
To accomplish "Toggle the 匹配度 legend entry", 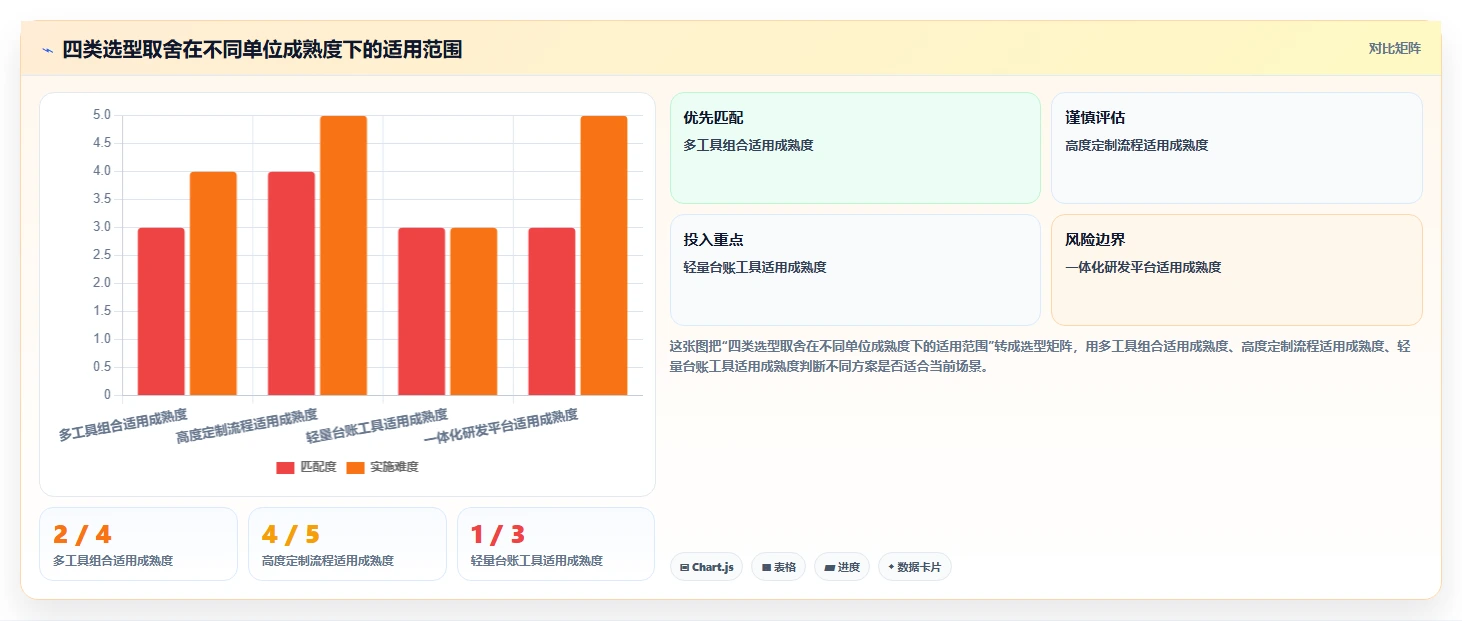I will (307, 467).
